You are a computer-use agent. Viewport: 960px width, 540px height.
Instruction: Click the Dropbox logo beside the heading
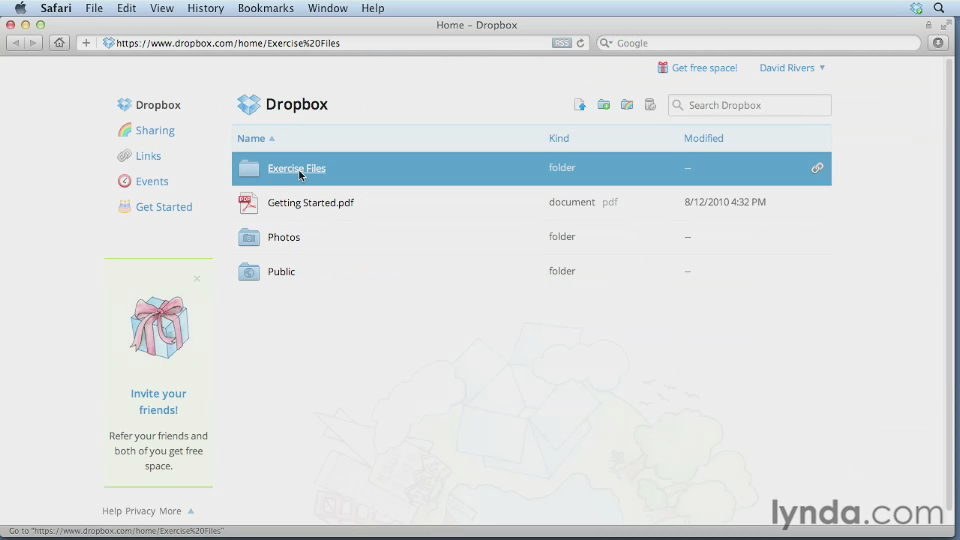point(249,105)
